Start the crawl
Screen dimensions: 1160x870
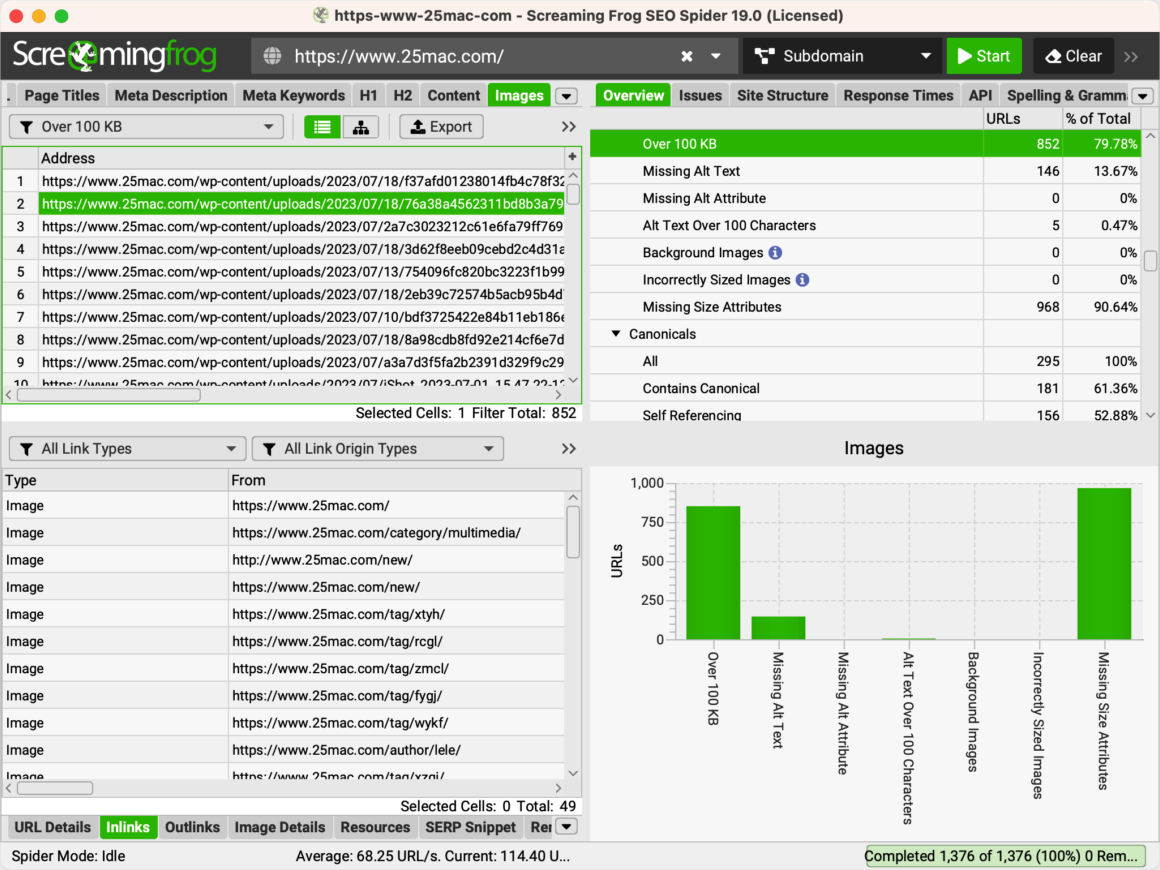pos(983,56)
